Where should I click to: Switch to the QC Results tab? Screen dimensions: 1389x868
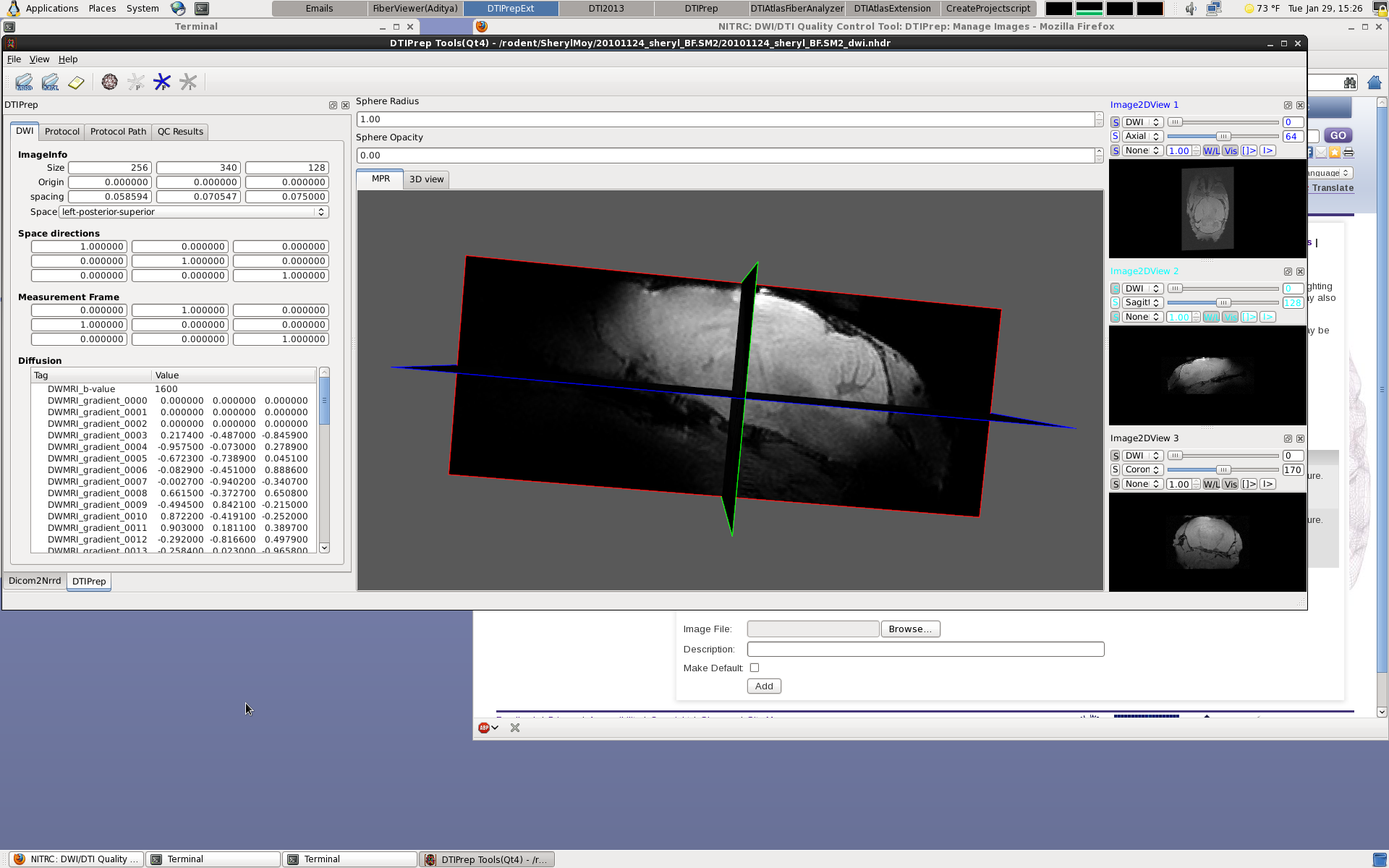pos(180,132)
